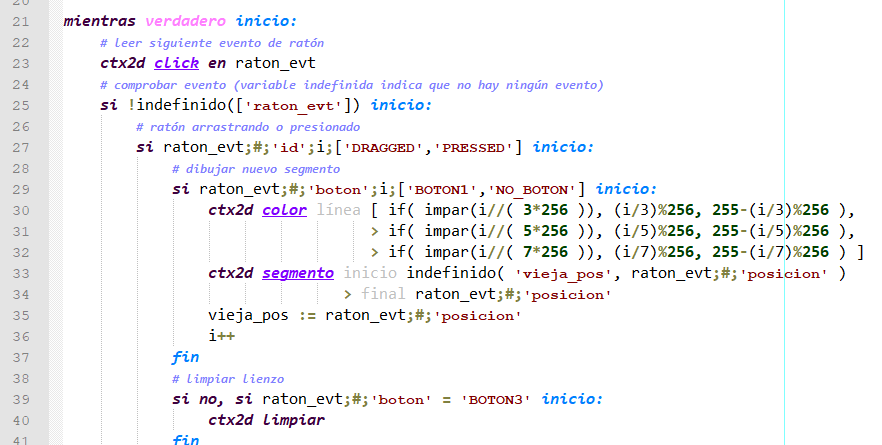This screenshot has width=882, height=445.
Task: Click the 'DRAGGED' string literal
Action: (392, 147)
